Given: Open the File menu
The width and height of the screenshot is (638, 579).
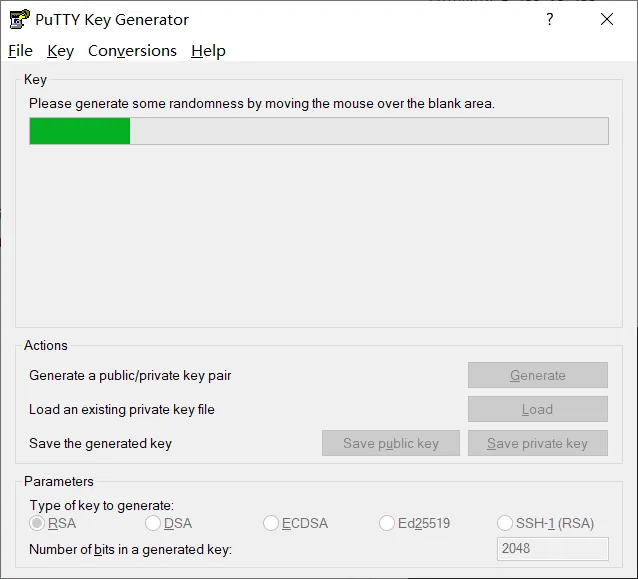Looking at the screenshot, I should tap(20, 51).
